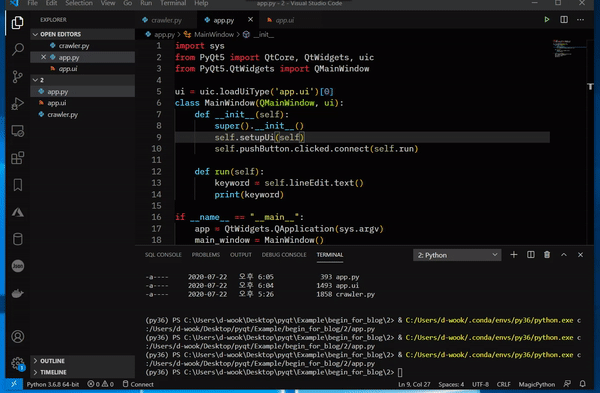Open the Problems panel tab

(206, 255)
